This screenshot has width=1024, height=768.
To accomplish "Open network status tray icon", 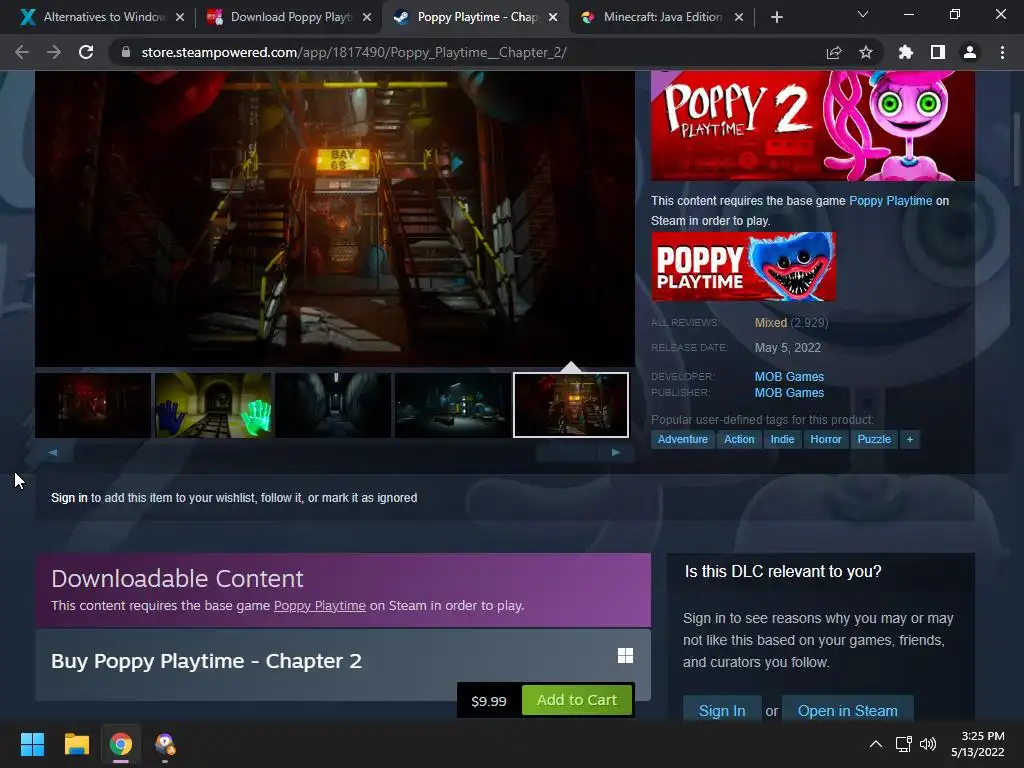I will click(x=904, y=744).
